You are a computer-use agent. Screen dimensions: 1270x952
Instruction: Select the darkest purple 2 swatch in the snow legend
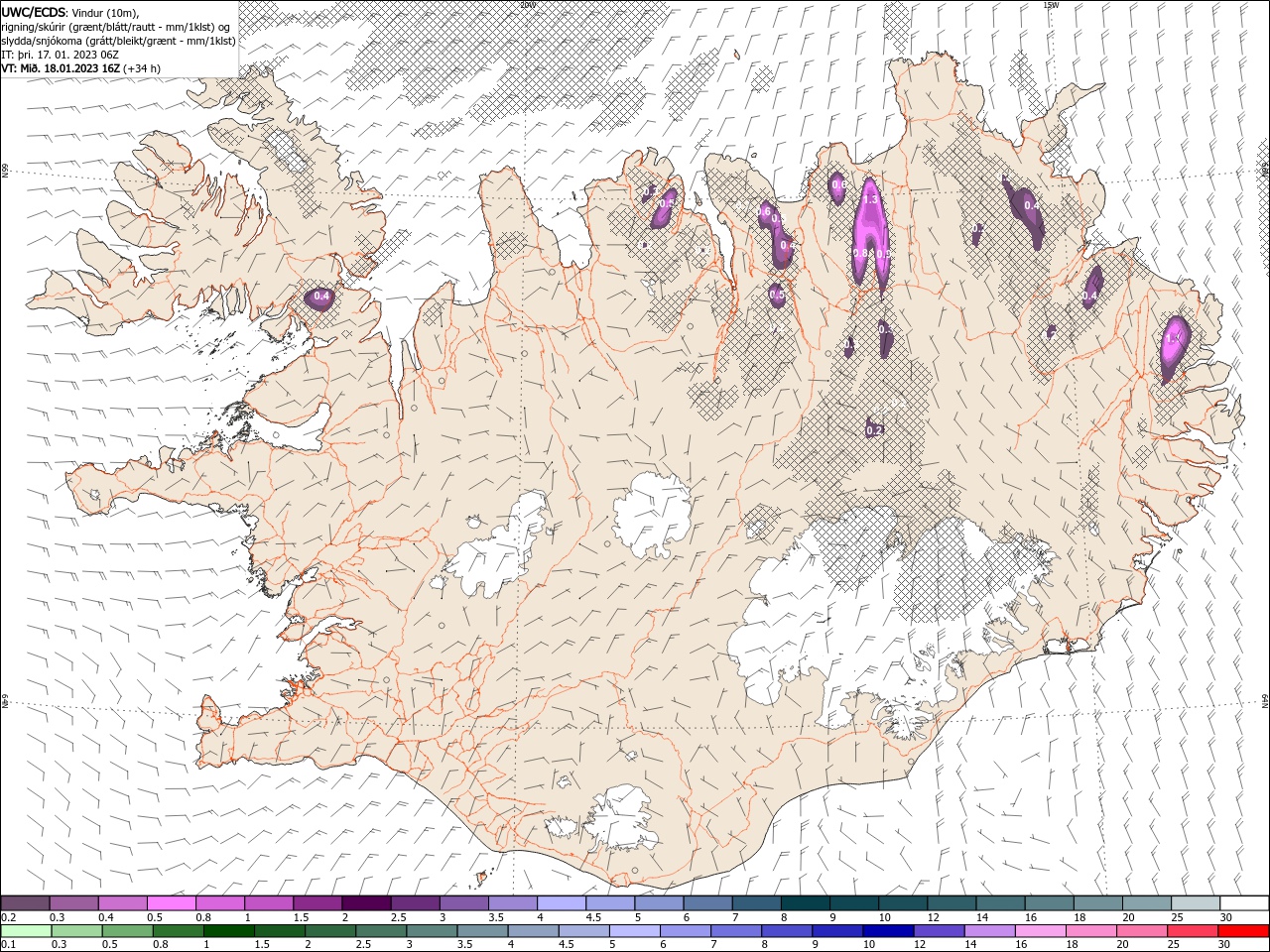coord(366,903)
